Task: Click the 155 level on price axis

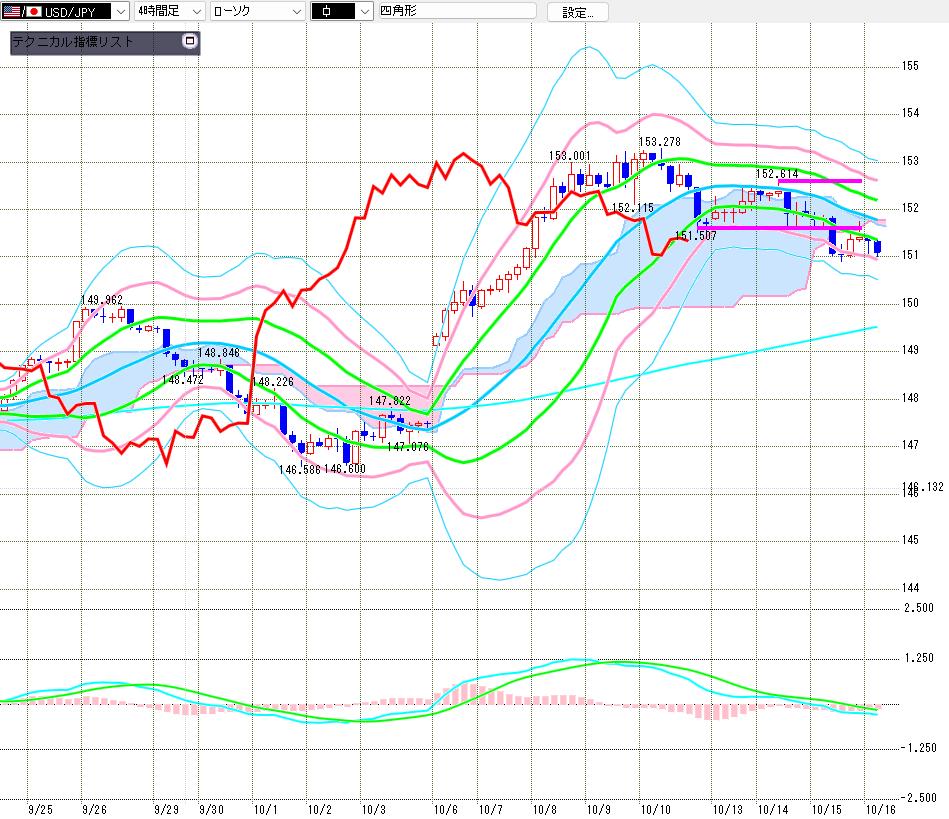Action: [910, 66]
